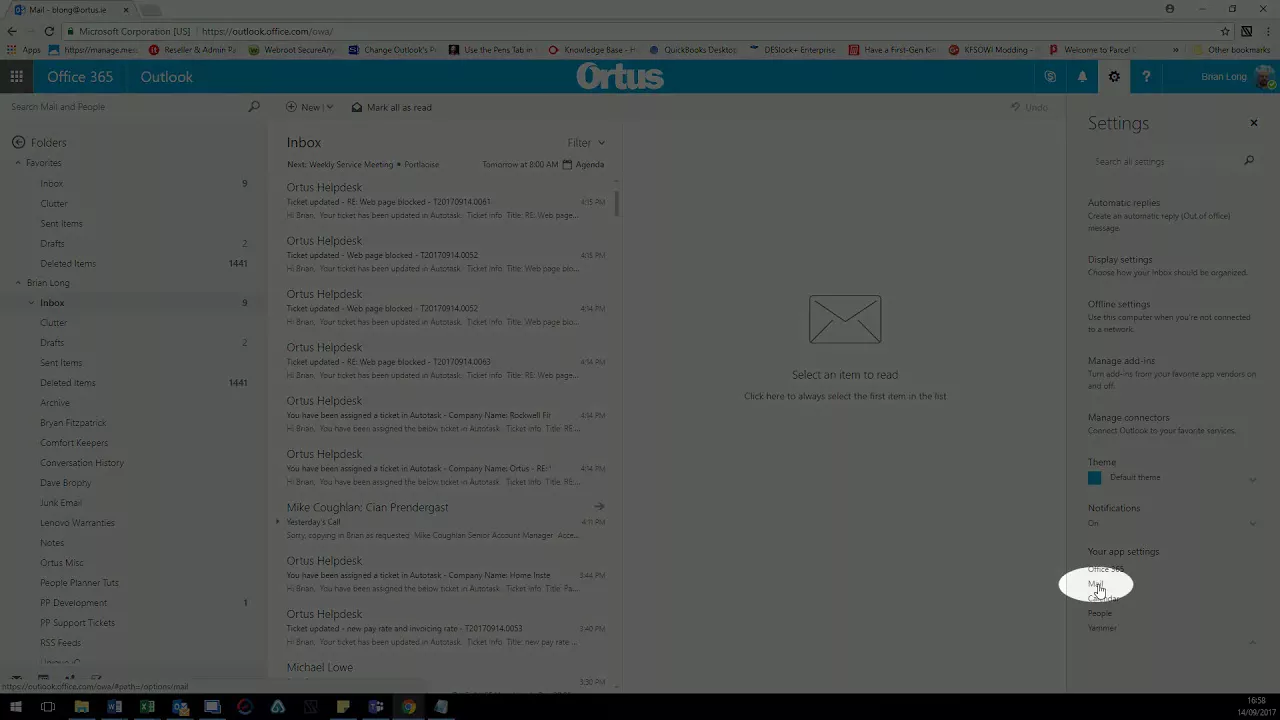Viewport: 1280px width, 720px height.
Task: Open Word from taskbar
Action: pos(114,707)
